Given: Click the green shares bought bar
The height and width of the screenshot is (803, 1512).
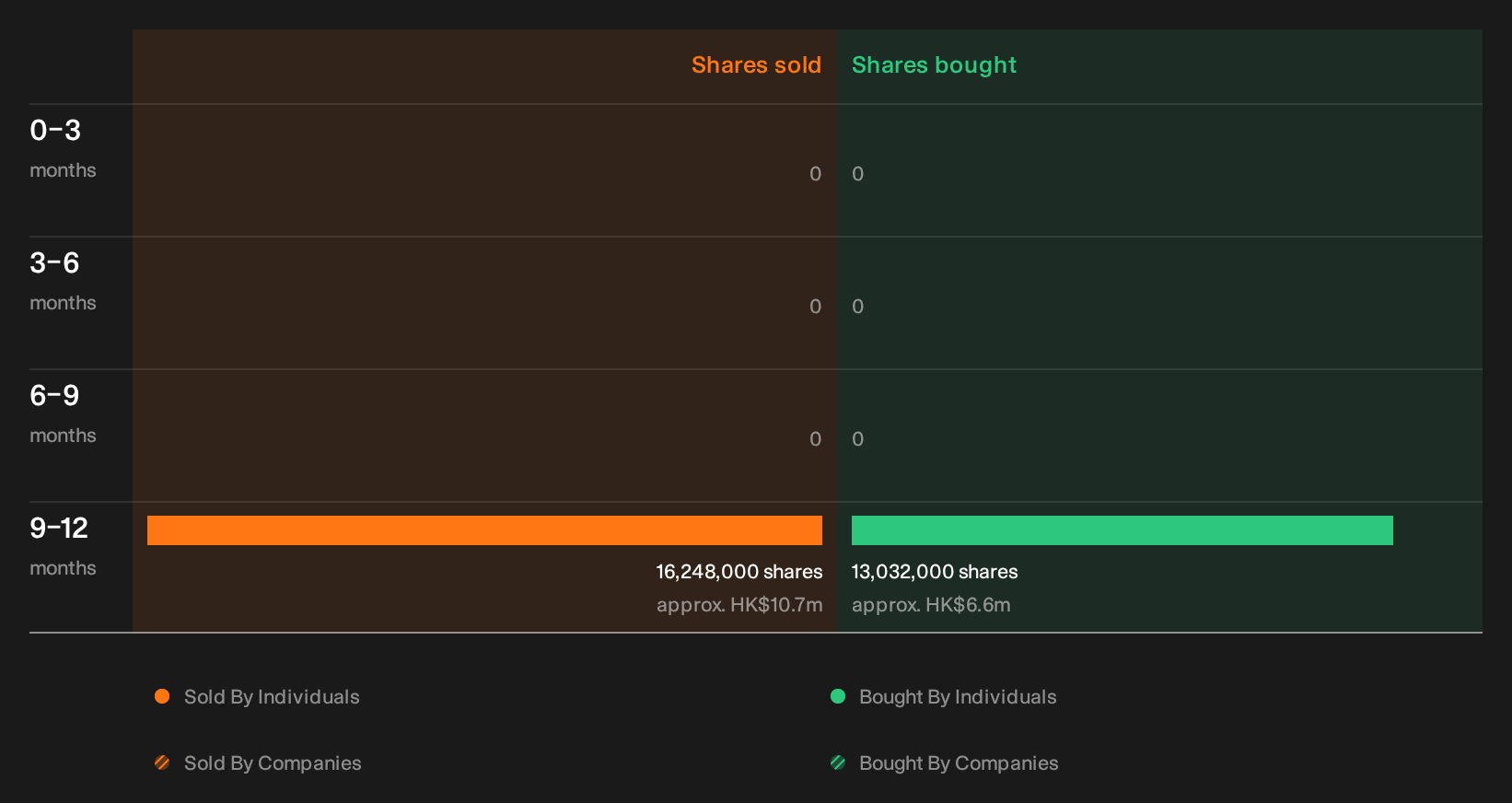Looking at the screenshot, I should [1122, 530].
